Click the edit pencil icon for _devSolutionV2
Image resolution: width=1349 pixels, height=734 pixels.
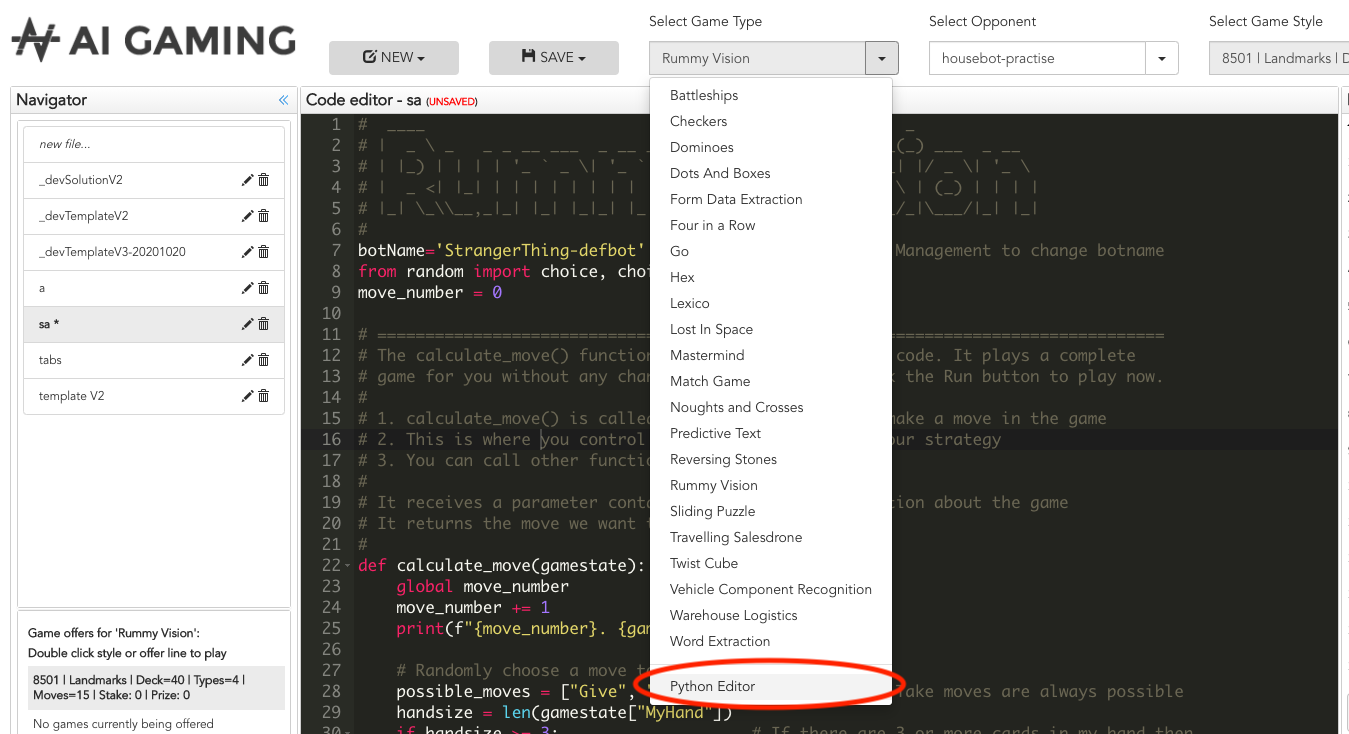point(247,180)
